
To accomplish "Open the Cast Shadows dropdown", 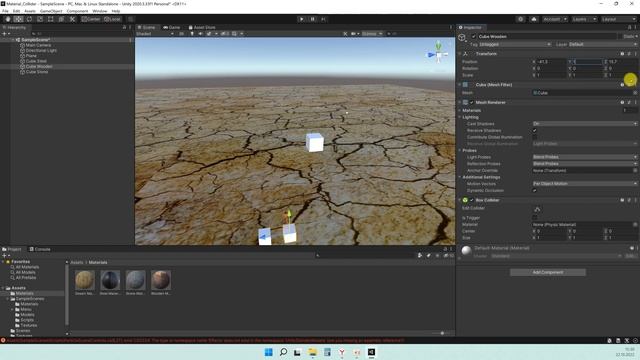I will [585, 124].
